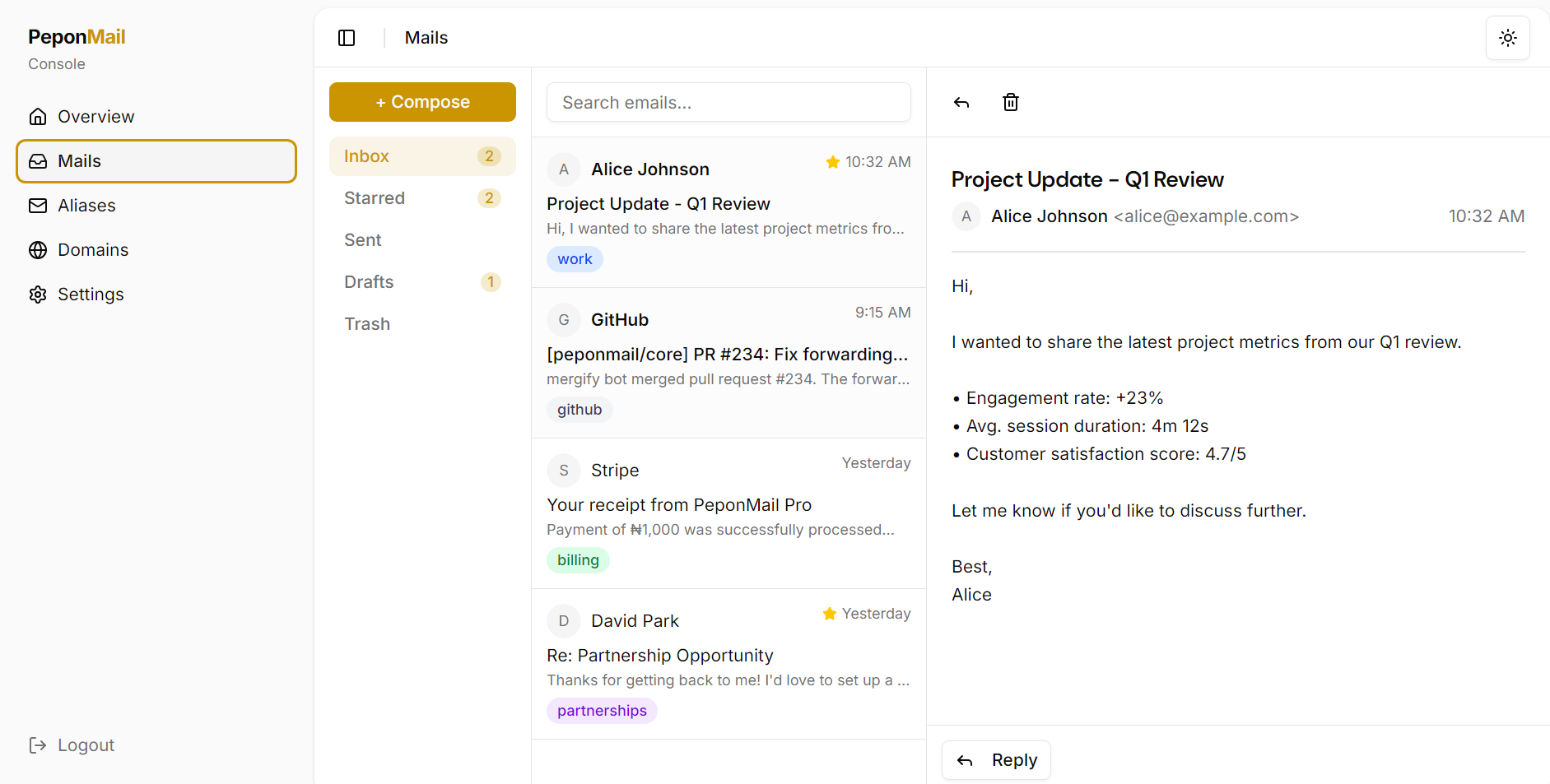The width and height of the screenshot is (1550, 784).
Task: Open the Sent folder
Action: coord(362,239)
